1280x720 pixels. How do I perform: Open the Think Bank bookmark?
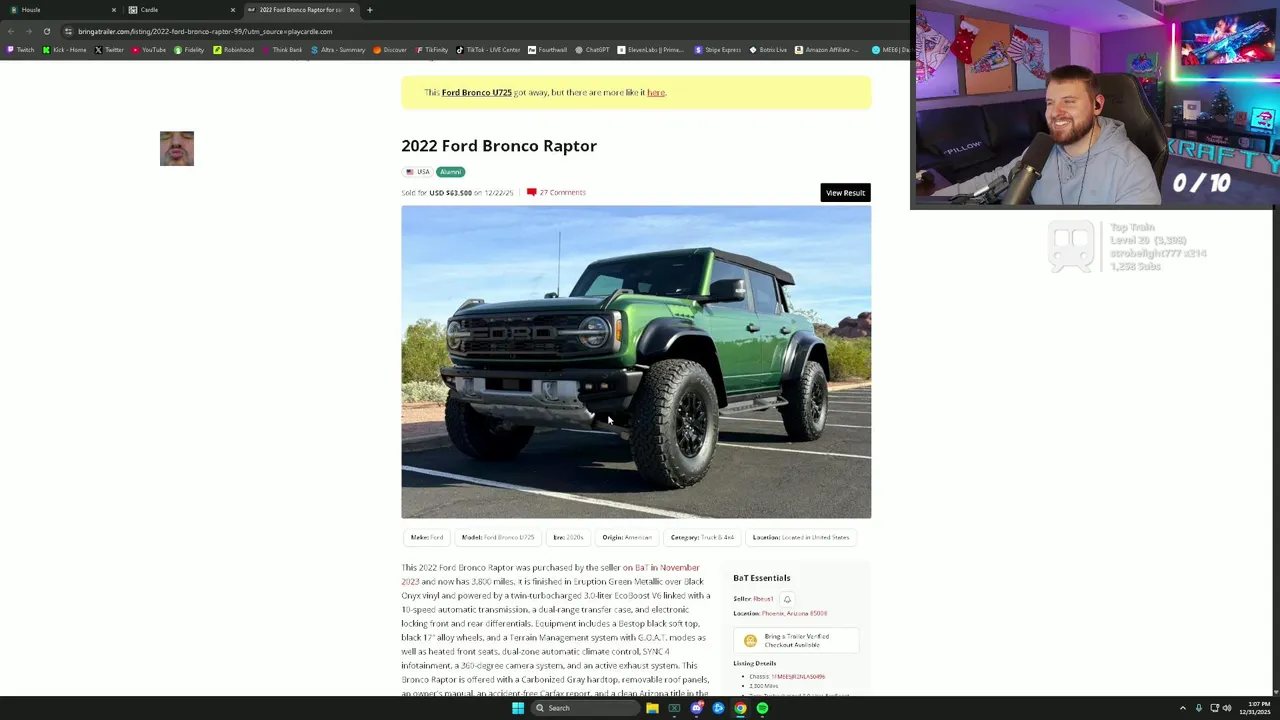282,50
